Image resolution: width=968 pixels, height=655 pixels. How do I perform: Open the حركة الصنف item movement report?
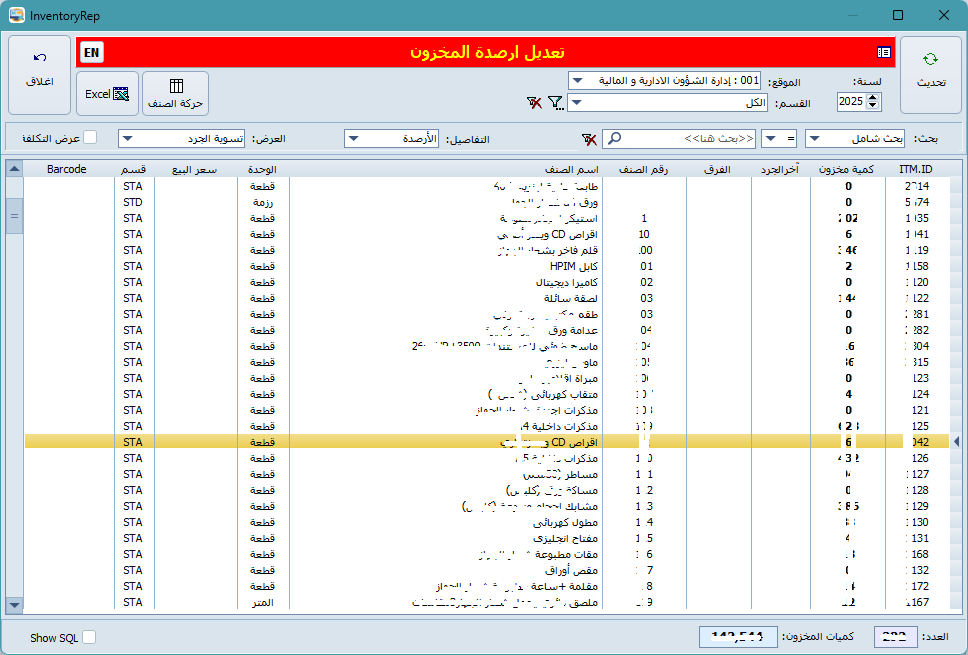(176, 94)
